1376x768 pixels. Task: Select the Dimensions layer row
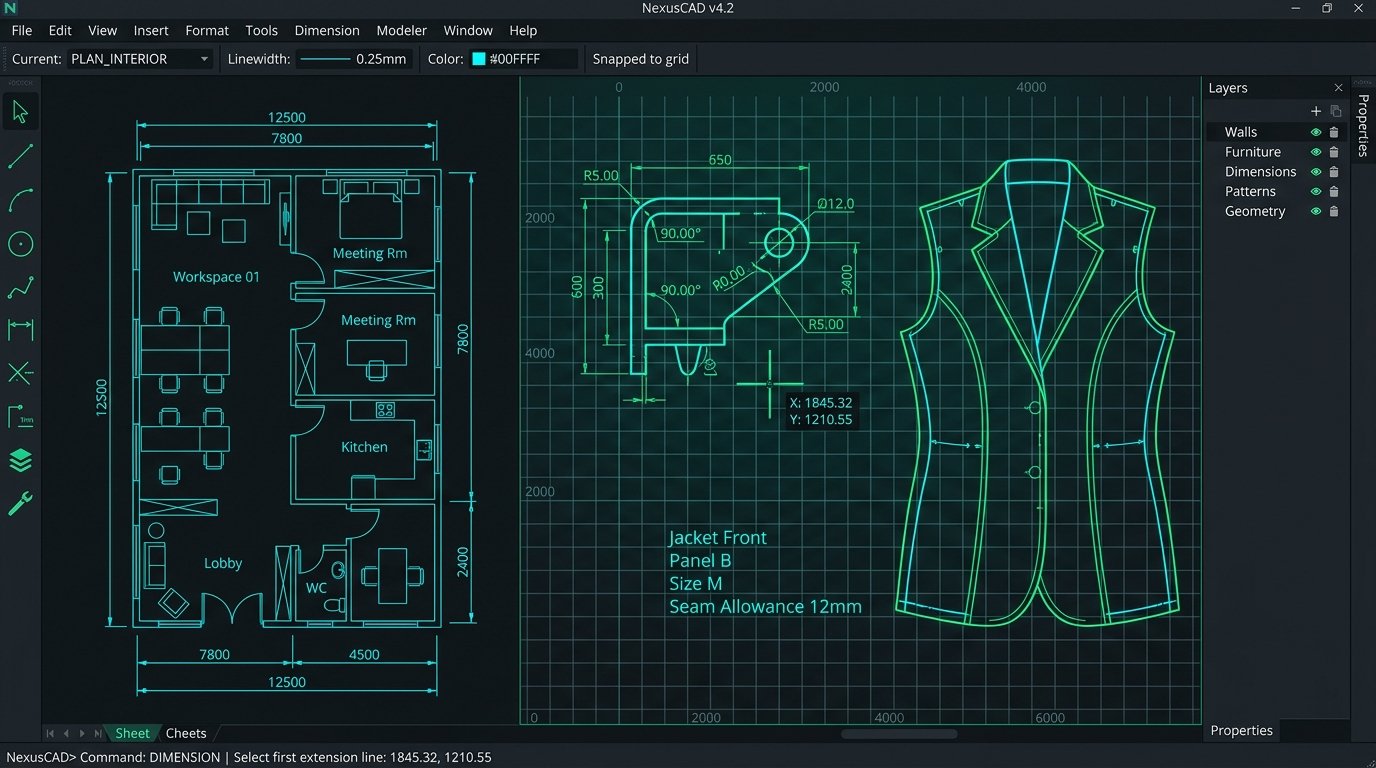(1276, 172)
